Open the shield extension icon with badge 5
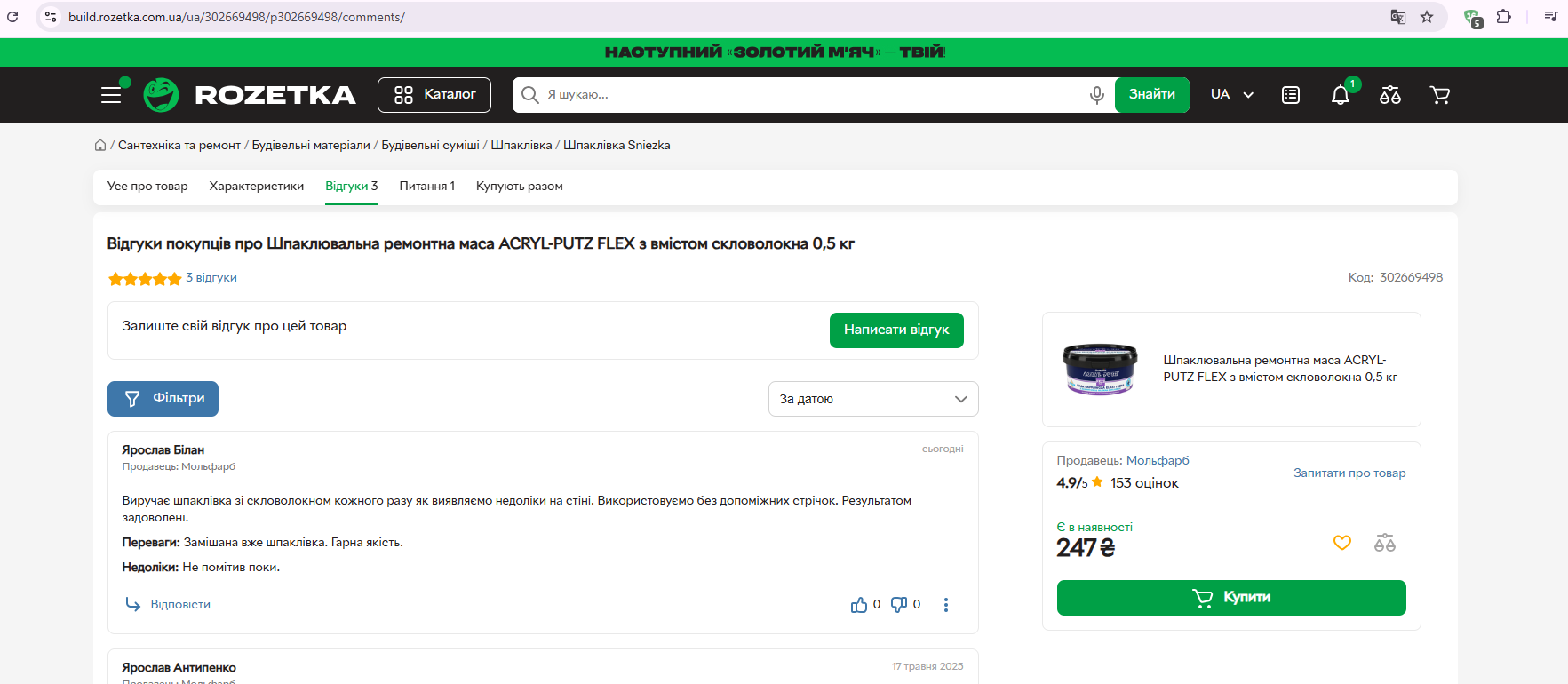This screenshot has height=684, width=1568. (1472, 18)
